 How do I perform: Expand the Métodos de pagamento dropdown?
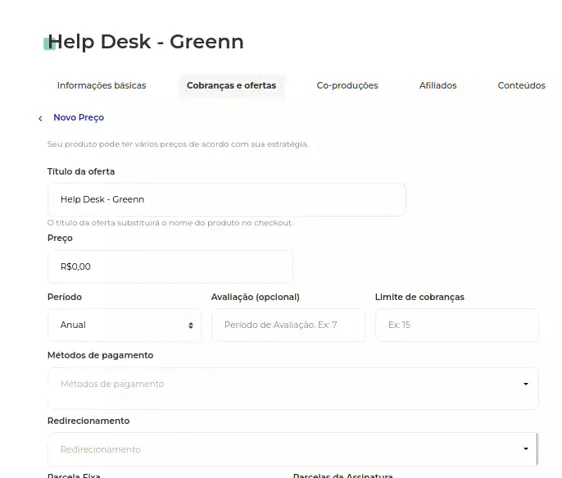pos(293,388)
